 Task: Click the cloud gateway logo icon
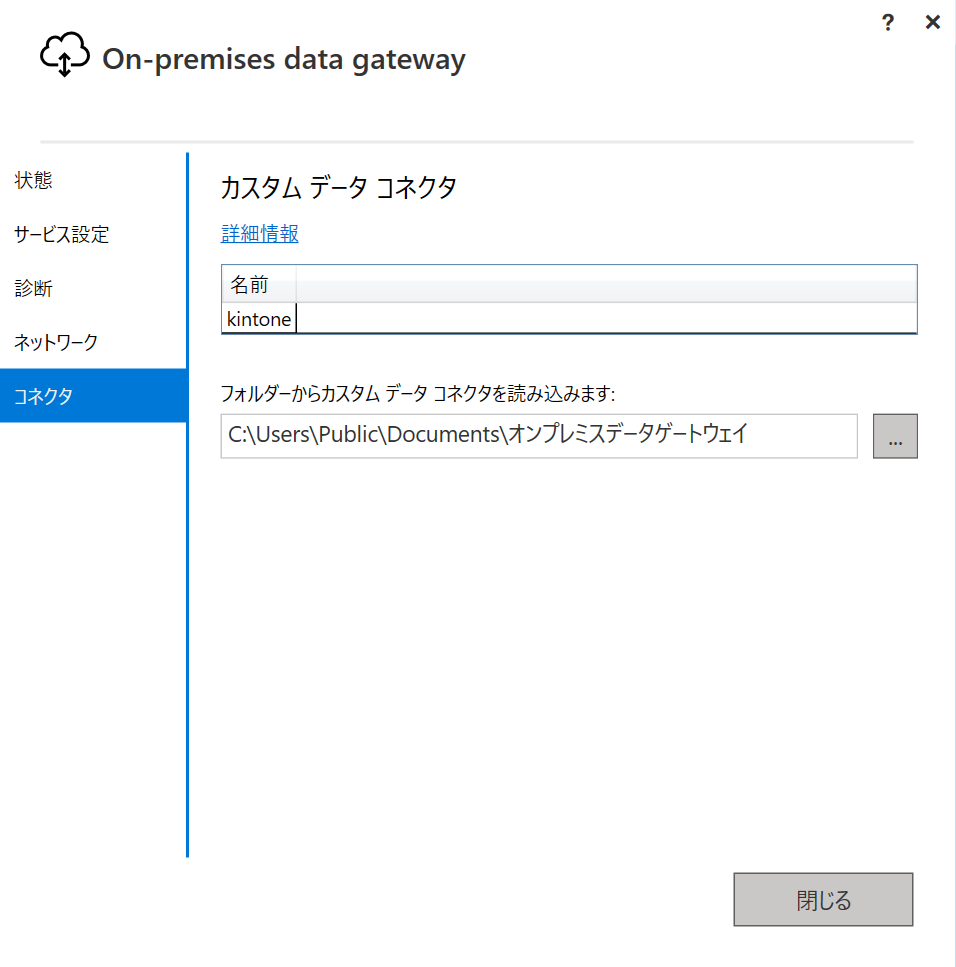64,57
